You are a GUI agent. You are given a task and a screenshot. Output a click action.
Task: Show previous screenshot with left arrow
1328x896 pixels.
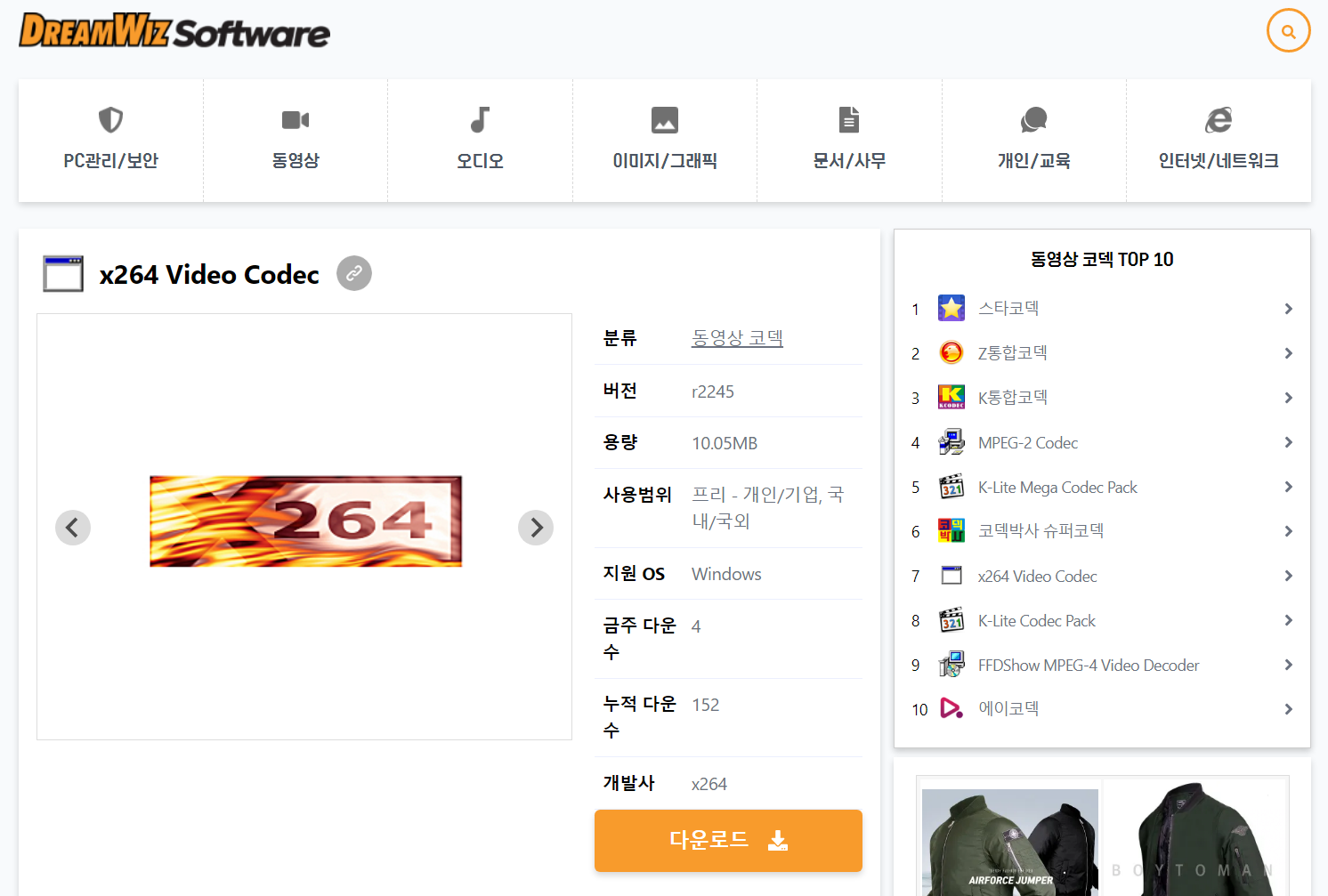pos(73,528)
